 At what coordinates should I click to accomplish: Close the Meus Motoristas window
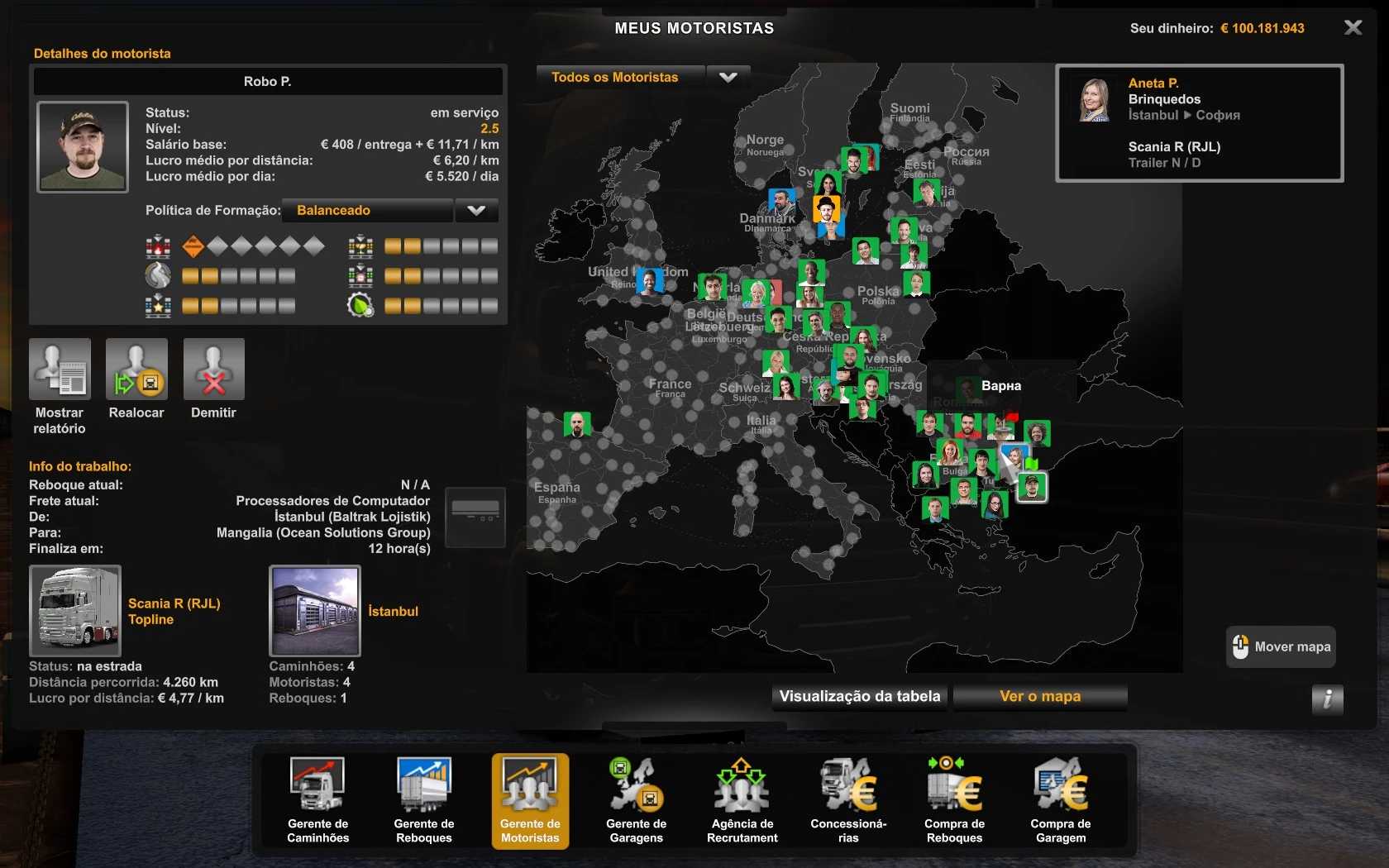[x=1353, y=28]
